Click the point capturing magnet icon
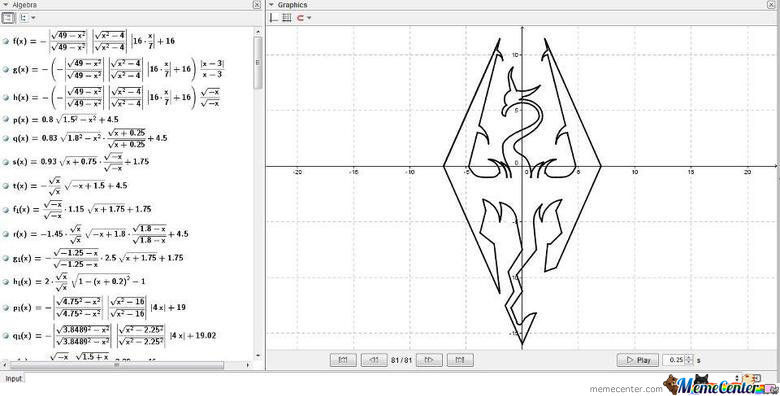Viewport: 780px width, 396px height. tap(300, 18)
